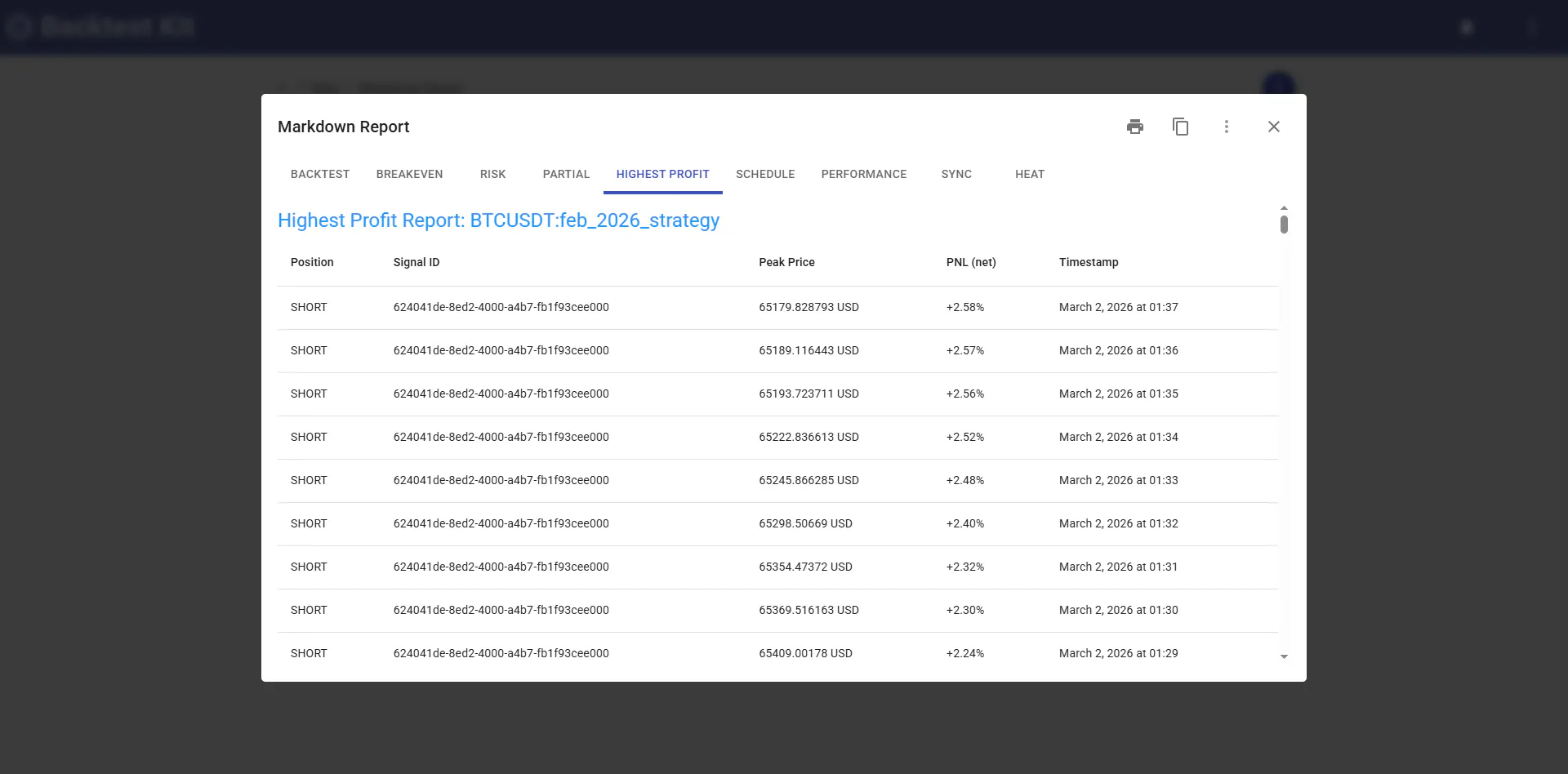This screenshot has height=774, width=1568.
Task: Select peak price 65245.866285 USD
Action: coord(808,480)
